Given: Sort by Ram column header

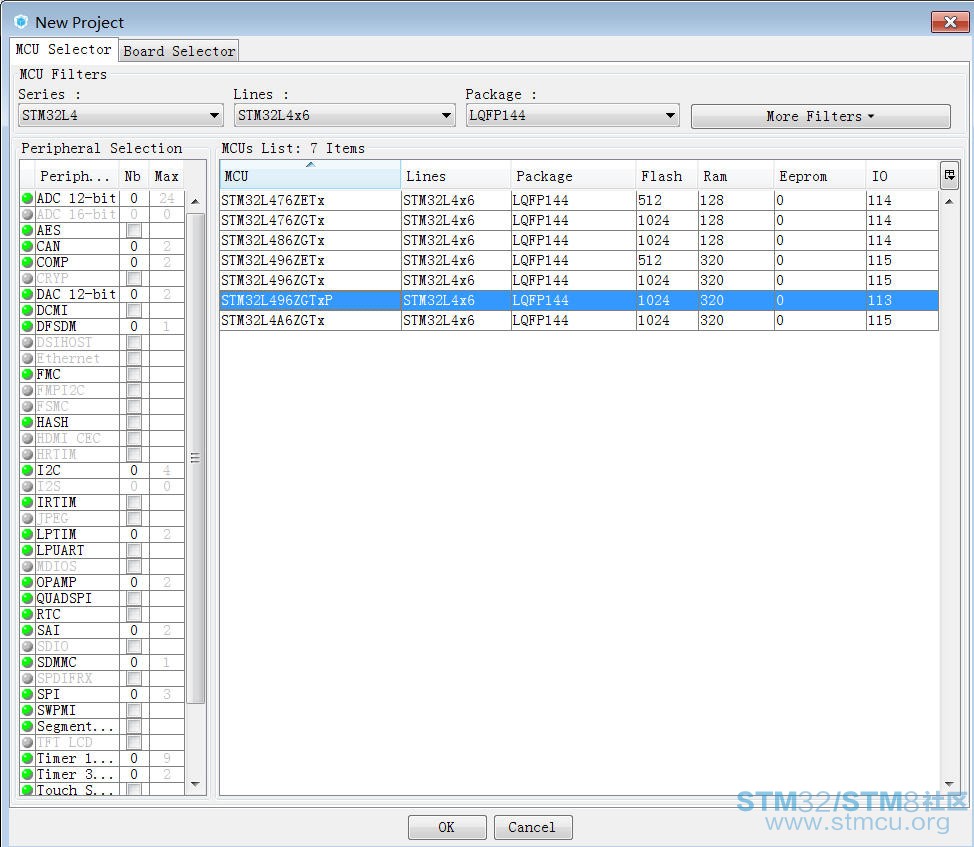Looking at the screenshot, I should coord(736,176).
